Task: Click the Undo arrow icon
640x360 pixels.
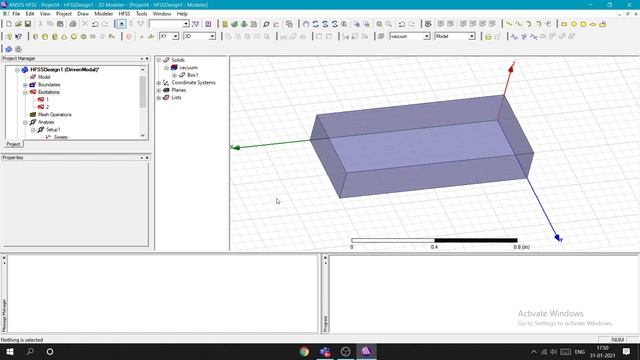Action: 95,24
